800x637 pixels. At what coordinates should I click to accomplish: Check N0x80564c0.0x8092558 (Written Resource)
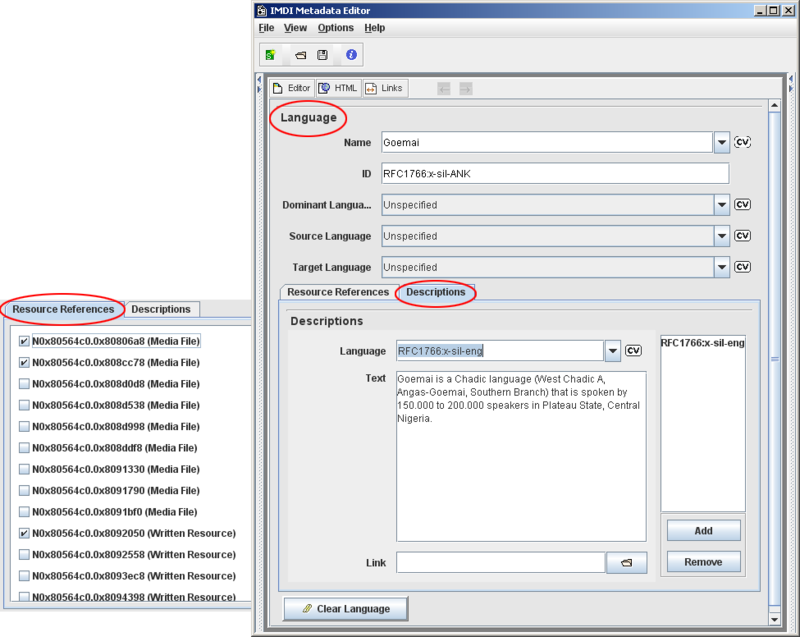click(x=24, y=554)
